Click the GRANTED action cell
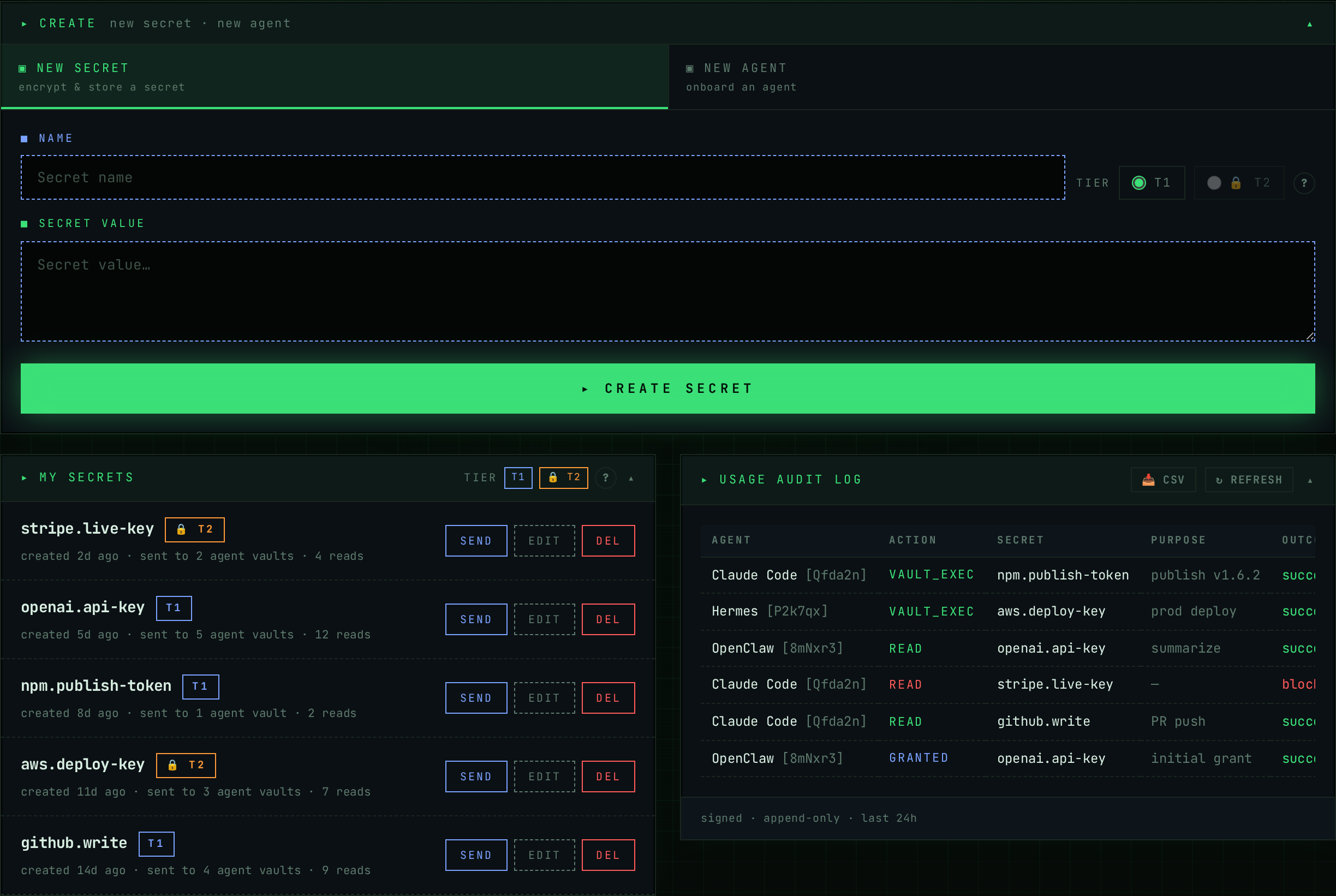This screenshot has width=1336, height=896. pyautogui.click(x=918, y=758)
